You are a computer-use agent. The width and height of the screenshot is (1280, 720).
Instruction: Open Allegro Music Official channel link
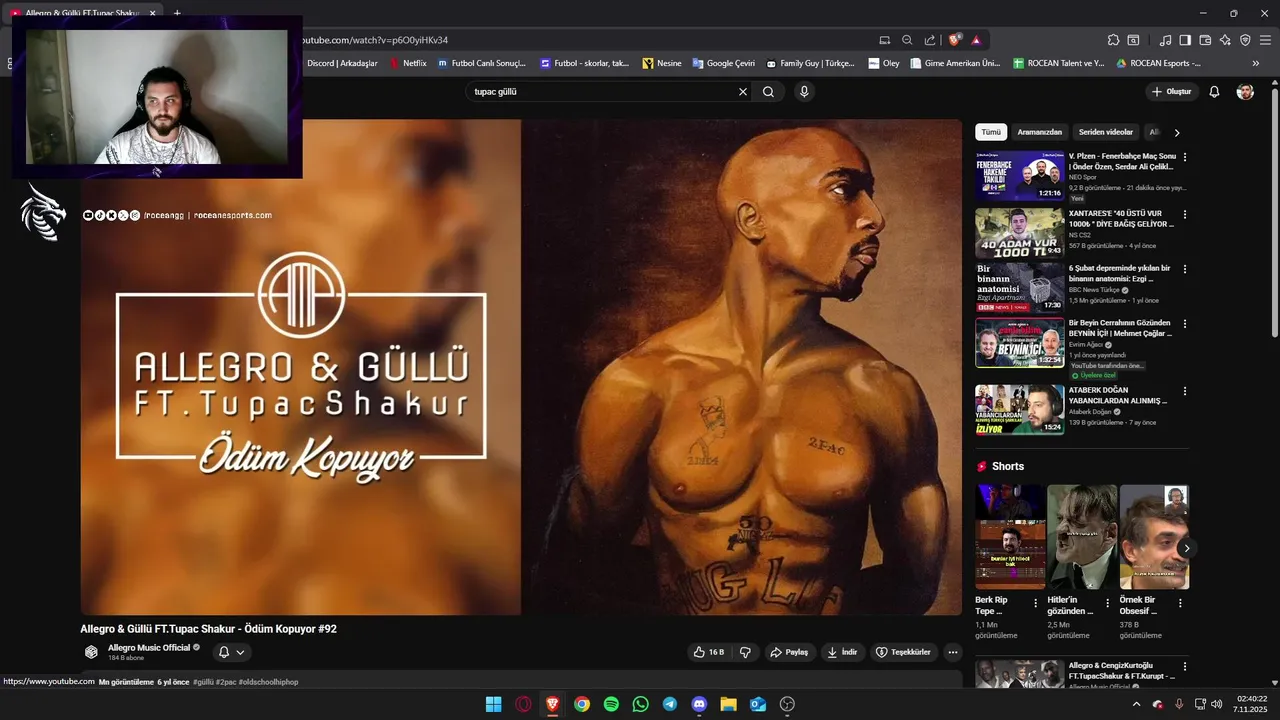149,648
